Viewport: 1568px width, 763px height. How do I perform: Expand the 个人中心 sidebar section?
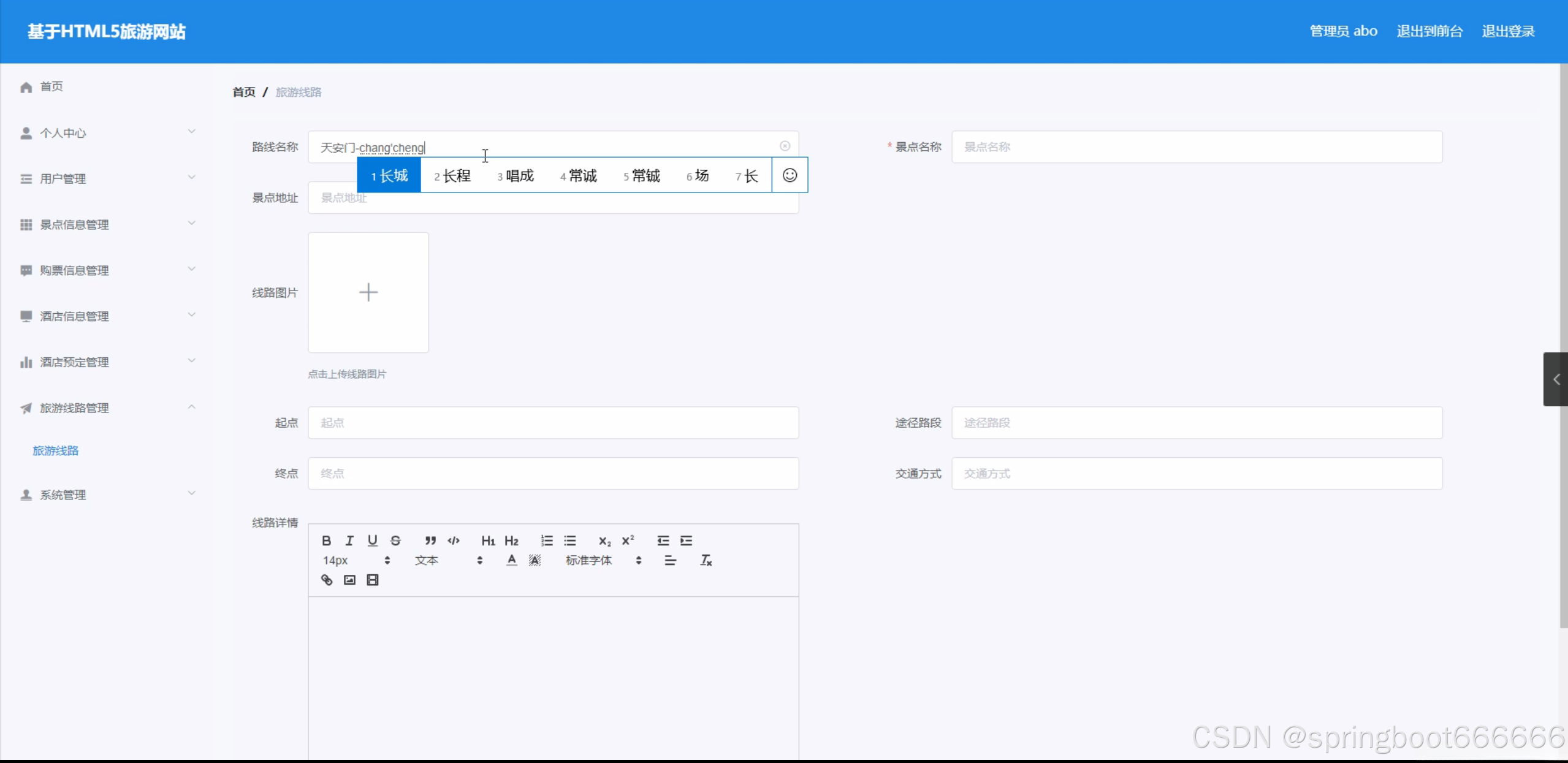64,132
